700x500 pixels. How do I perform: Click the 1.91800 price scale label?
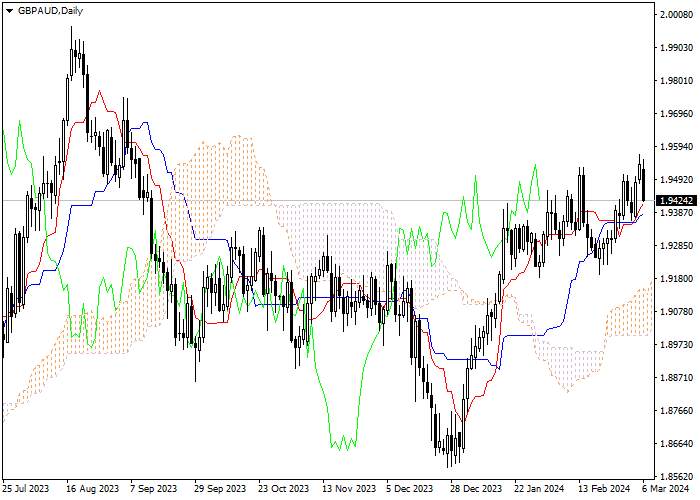pos(677,279)
